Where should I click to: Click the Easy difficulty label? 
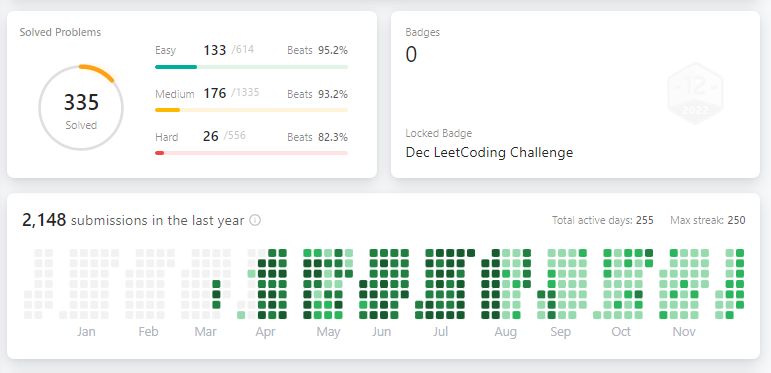click(165, 50)
